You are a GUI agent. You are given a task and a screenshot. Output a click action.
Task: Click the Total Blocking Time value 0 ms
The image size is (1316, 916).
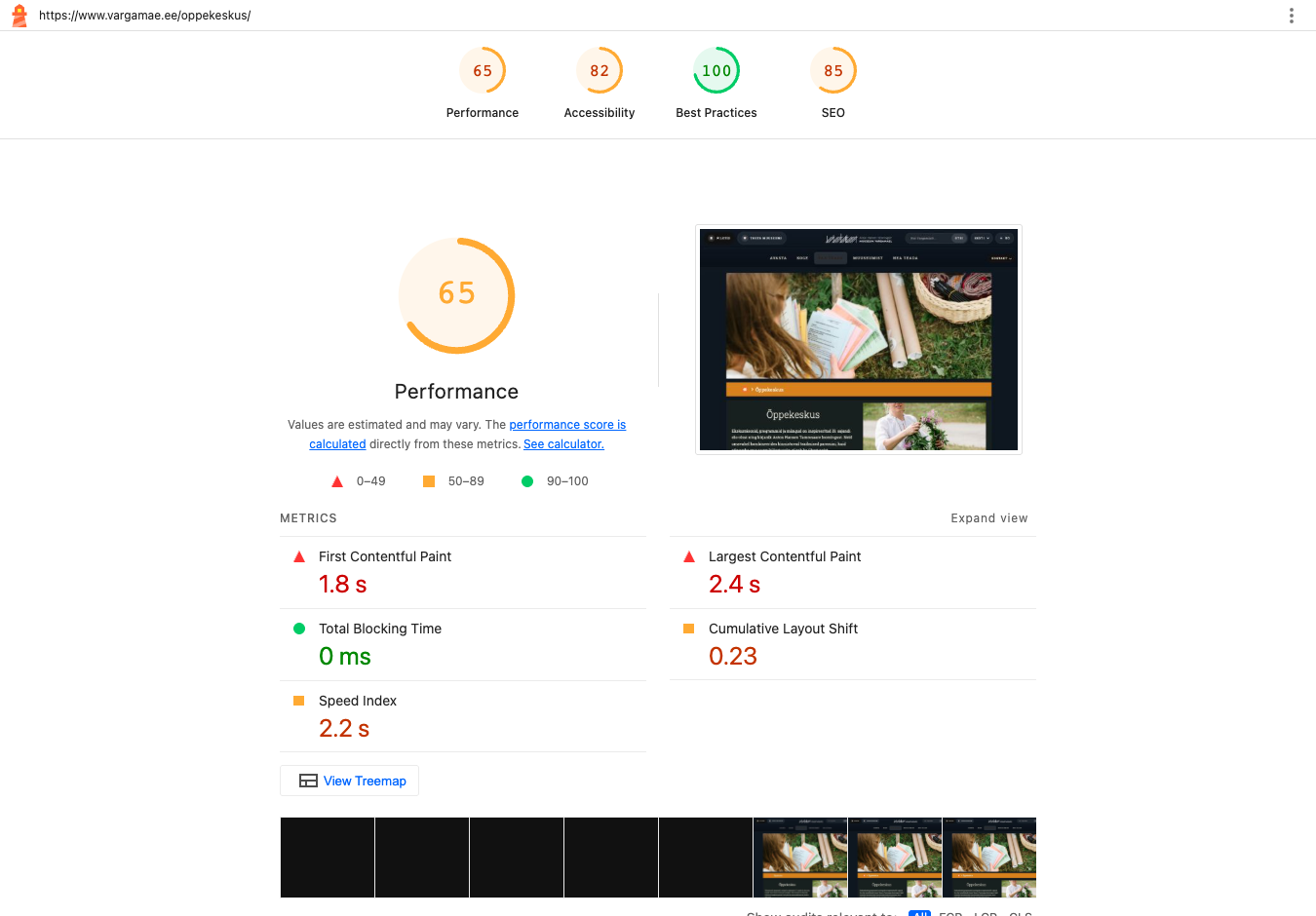(x=345, y=657)
